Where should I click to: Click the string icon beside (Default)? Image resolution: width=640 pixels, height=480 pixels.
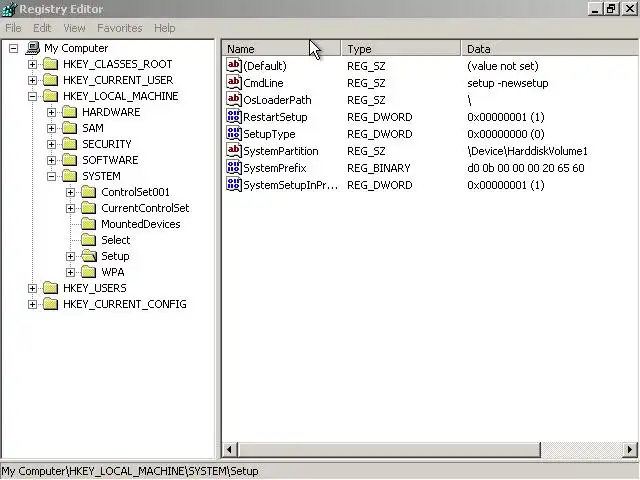pyautogui.click(x=234, y=65)
